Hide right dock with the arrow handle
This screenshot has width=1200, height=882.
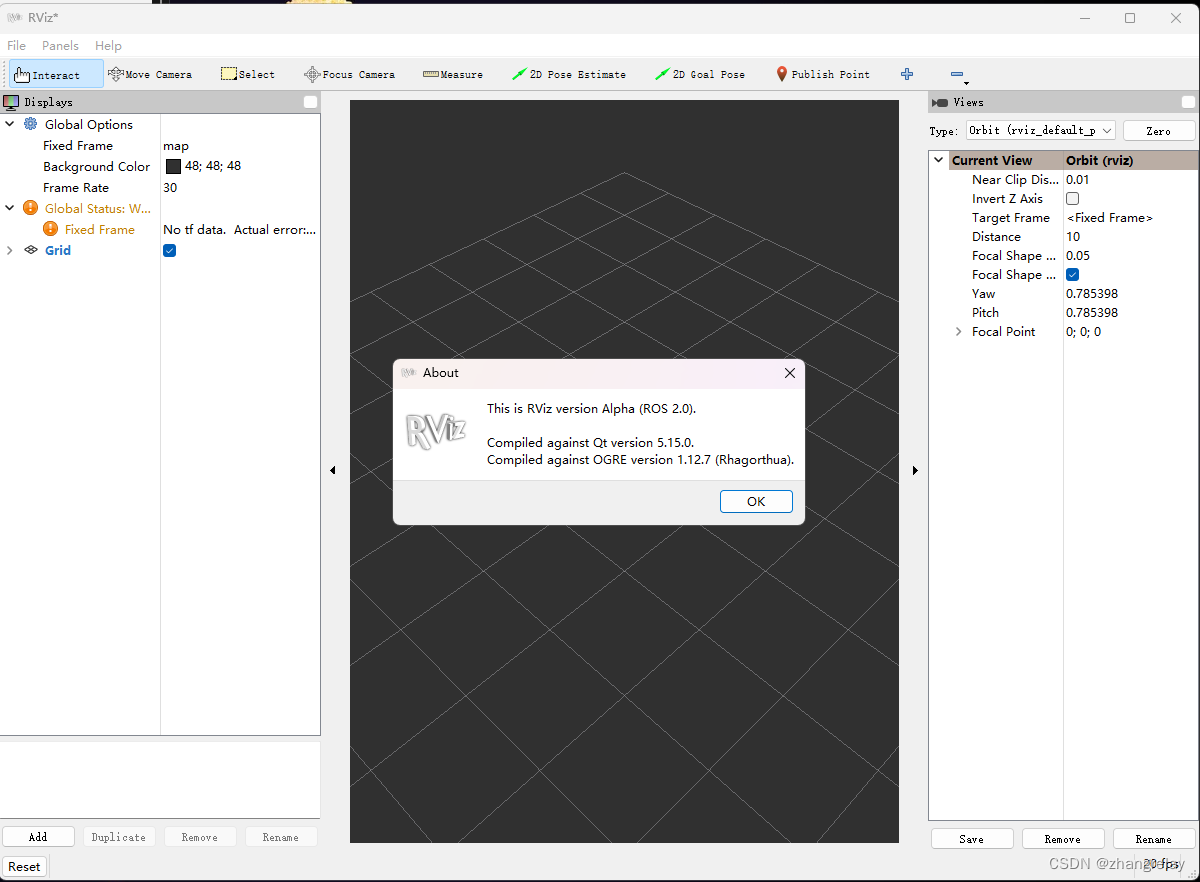(x=915, y=470)
